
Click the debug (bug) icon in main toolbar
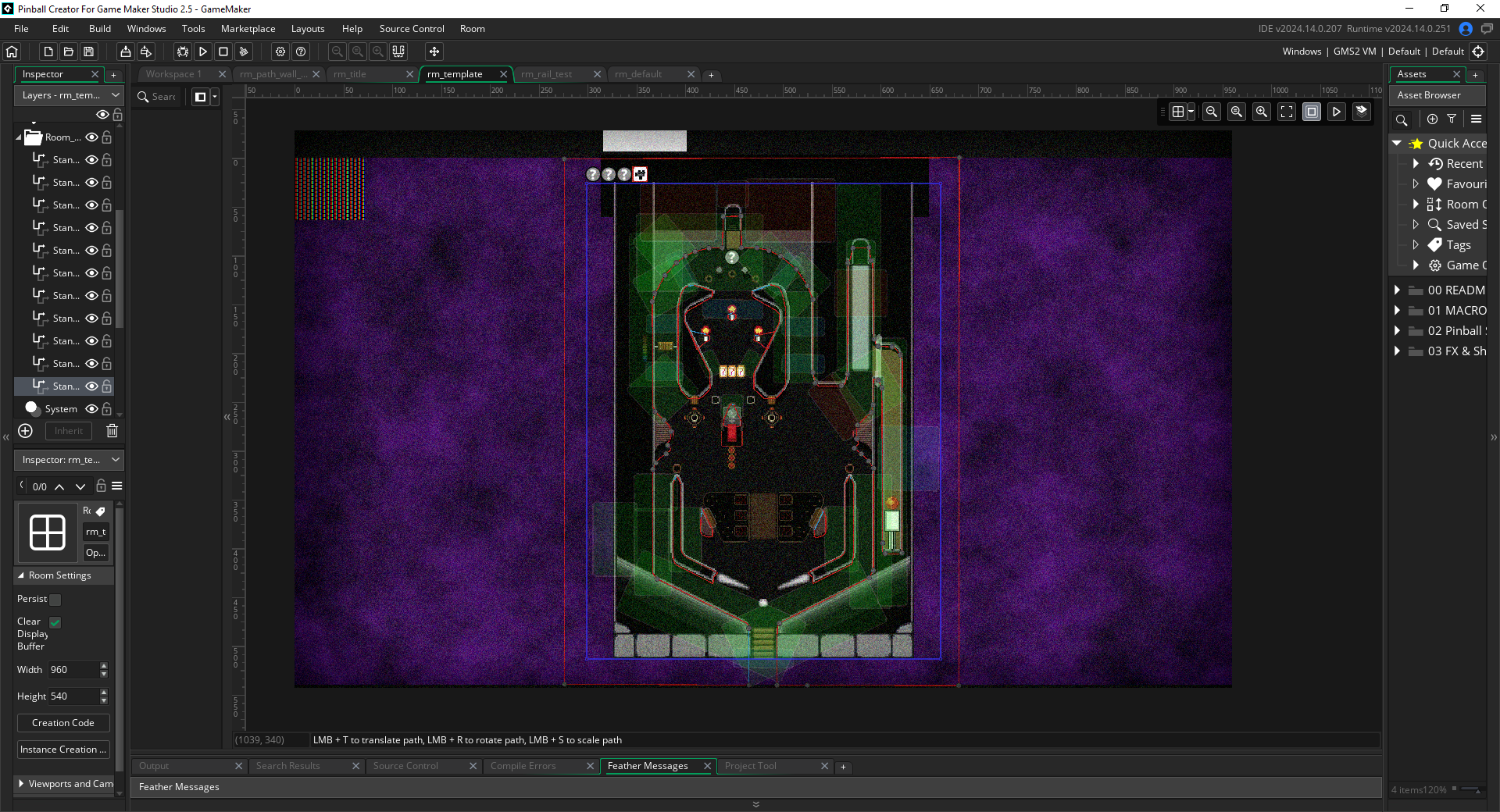coord(183,52)
